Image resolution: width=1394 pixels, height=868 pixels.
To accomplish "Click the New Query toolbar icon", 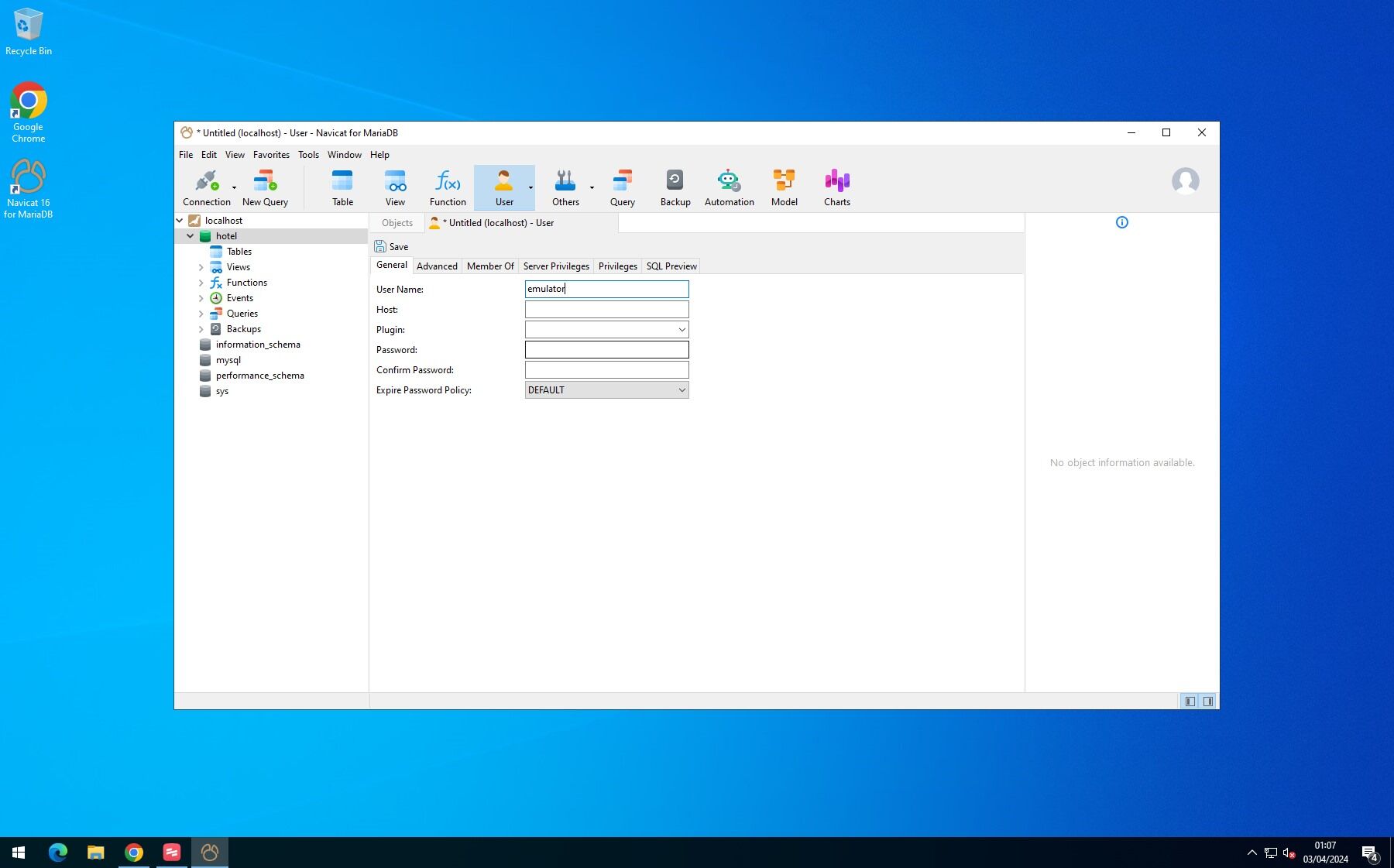I will click(265, 187).
